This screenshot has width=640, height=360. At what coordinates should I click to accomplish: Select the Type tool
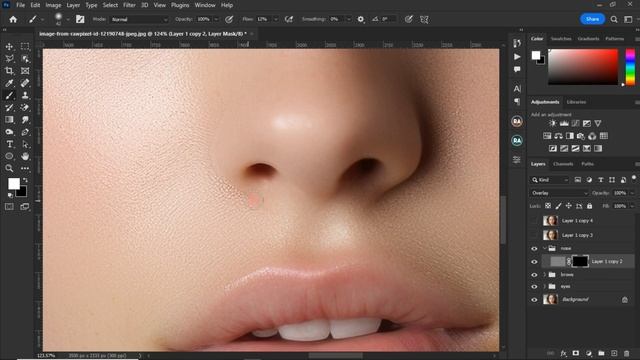point(9,144)
